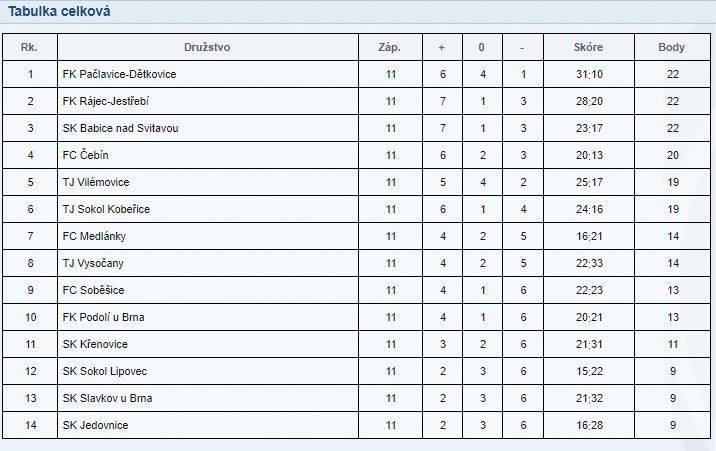Select SK Babice nad Svitavou row
The height and width of the screenshot is (451, 716).
coord(356,128)
